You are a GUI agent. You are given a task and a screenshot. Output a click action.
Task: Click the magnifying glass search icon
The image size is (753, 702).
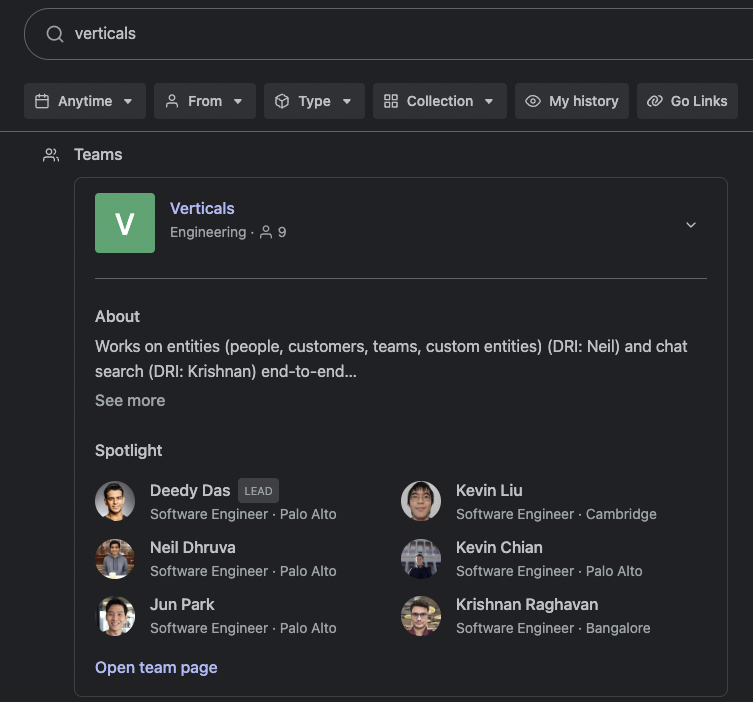tap(55, 34)
